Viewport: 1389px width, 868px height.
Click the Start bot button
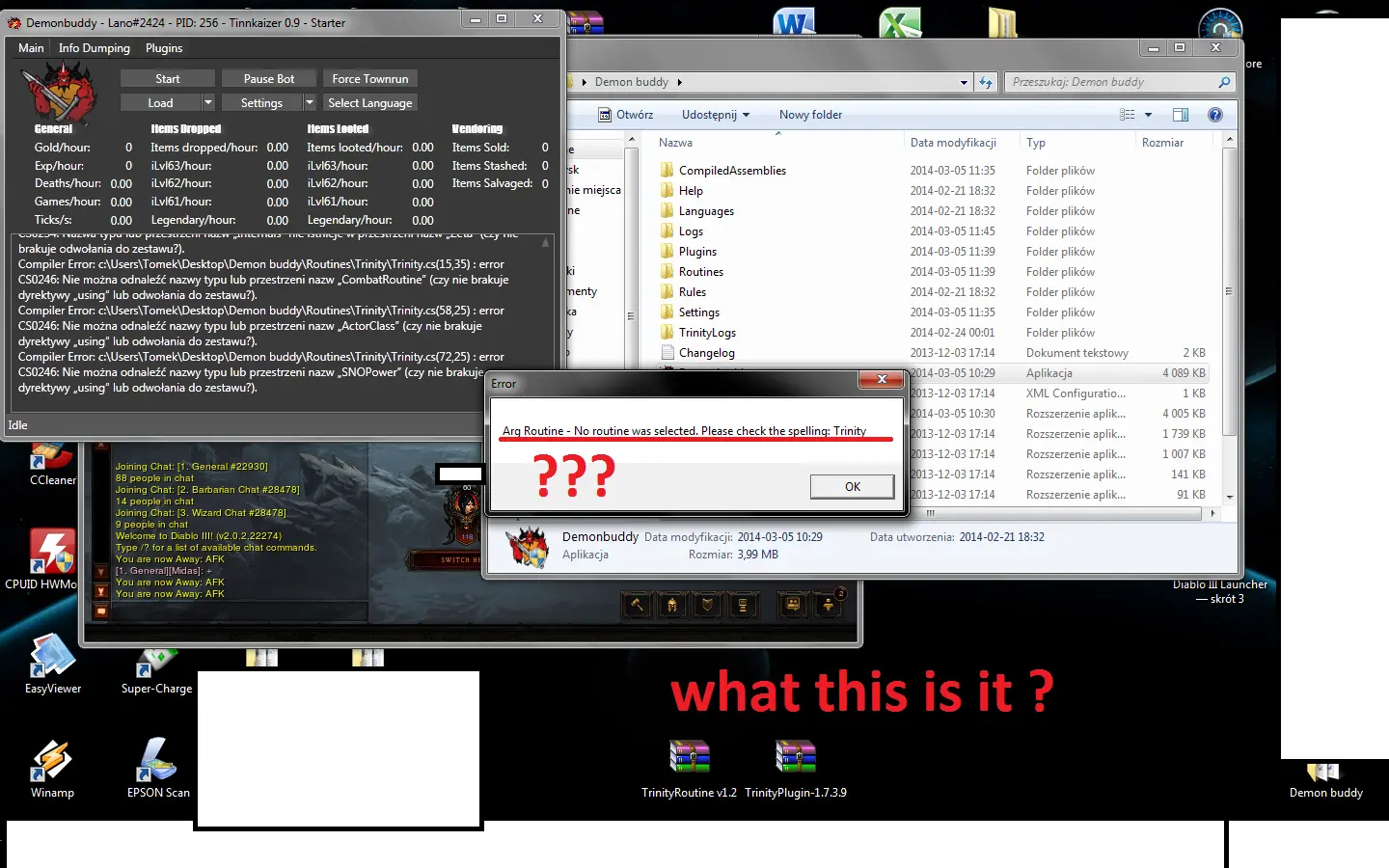coord(168,79)
